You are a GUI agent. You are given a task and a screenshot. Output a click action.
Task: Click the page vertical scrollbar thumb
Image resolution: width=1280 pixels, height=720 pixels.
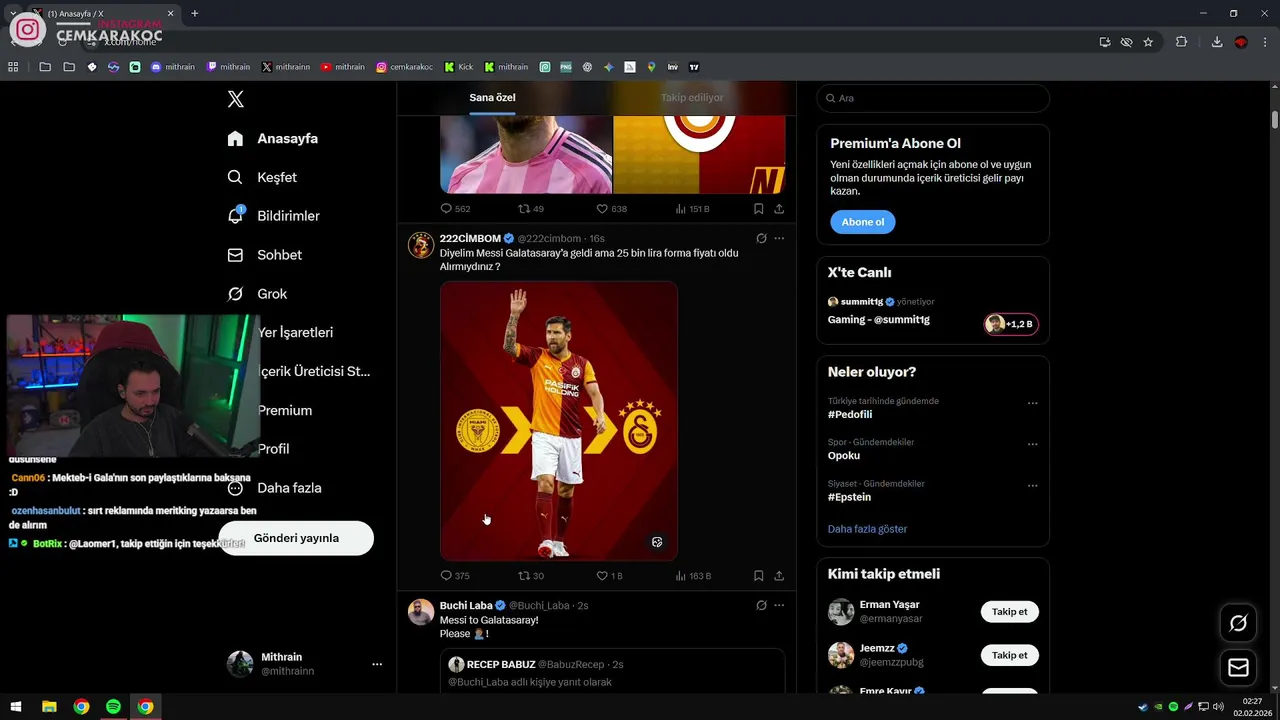pos(1275,120)
